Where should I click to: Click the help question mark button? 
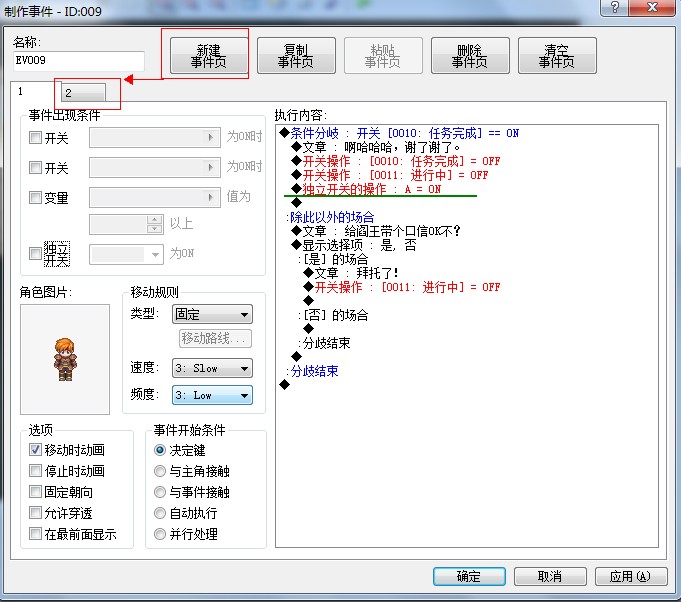[x=614, y=7]
